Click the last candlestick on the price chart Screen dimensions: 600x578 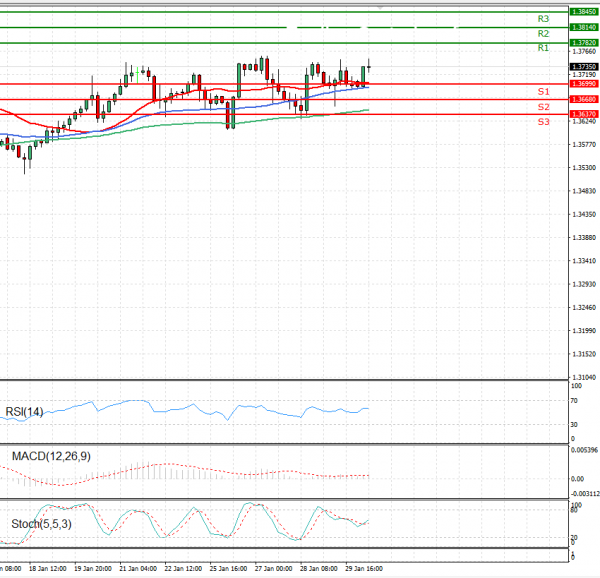pos(370,67)
